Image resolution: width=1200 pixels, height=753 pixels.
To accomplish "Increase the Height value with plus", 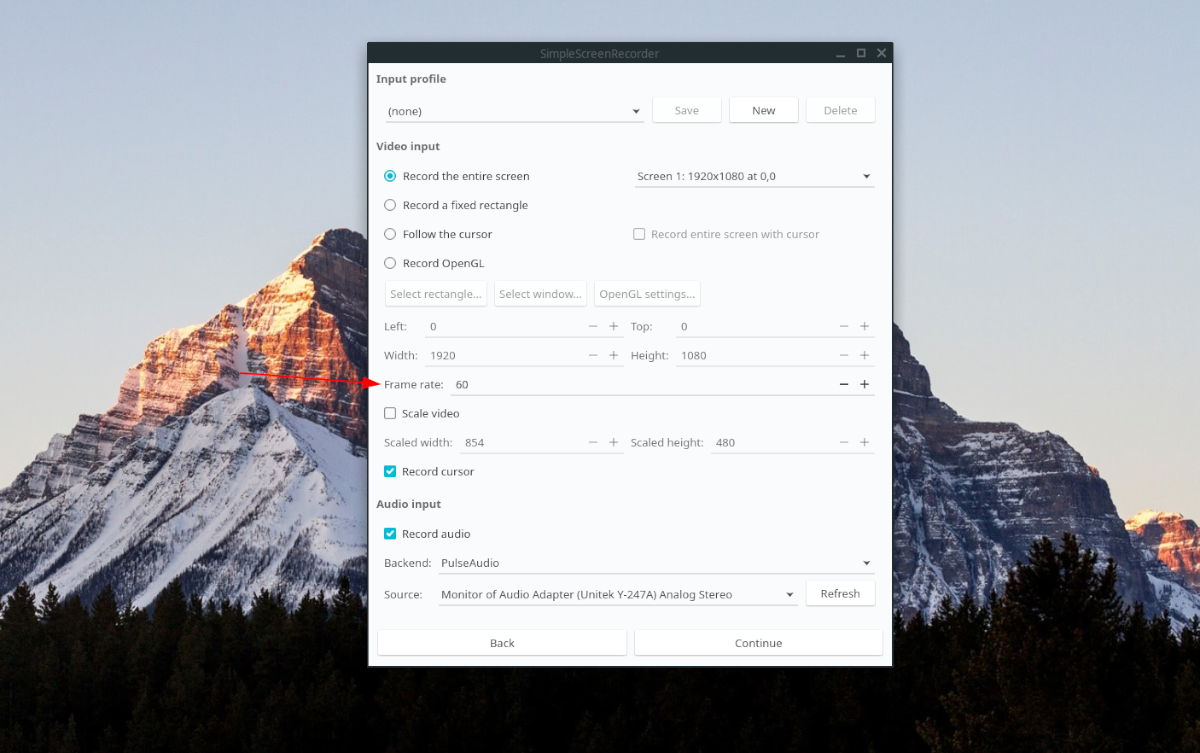I will click(865, 355).
